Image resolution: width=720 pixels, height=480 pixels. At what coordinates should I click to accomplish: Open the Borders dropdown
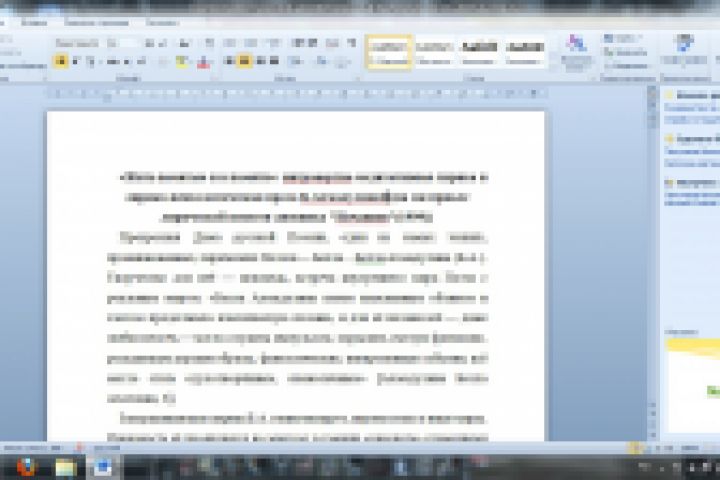click(x=342, y=61)
